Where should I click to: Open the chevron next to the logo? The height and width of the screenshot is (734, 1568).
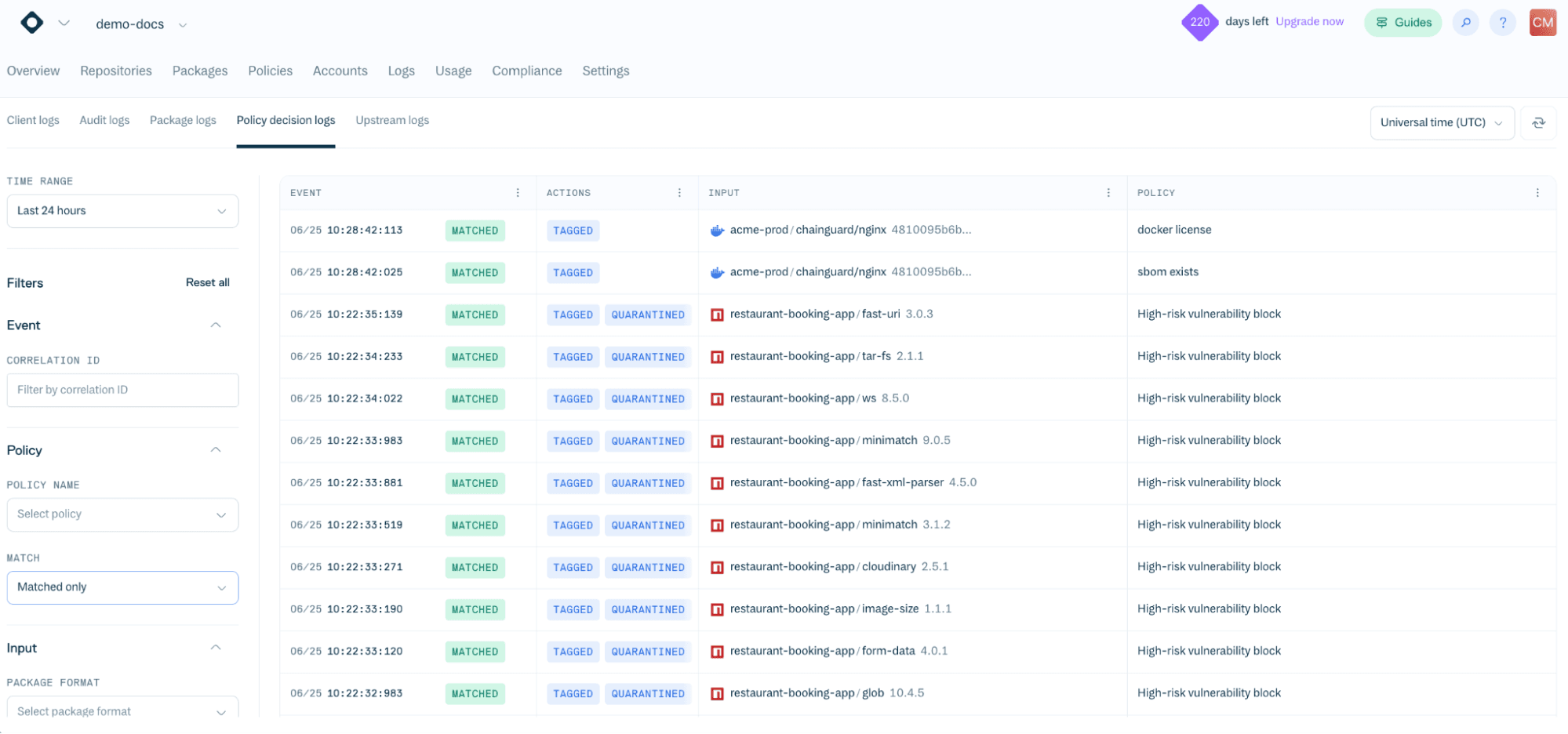pos(64,23)
